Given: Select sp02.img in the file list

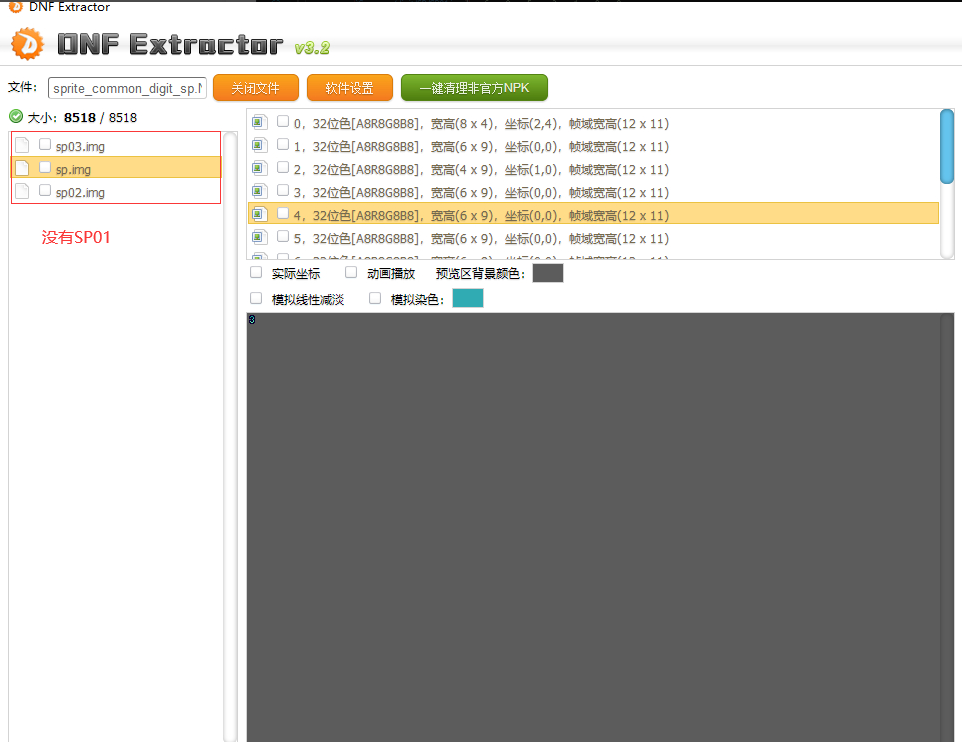Looking at the screenshot, I should pos(80,192).
